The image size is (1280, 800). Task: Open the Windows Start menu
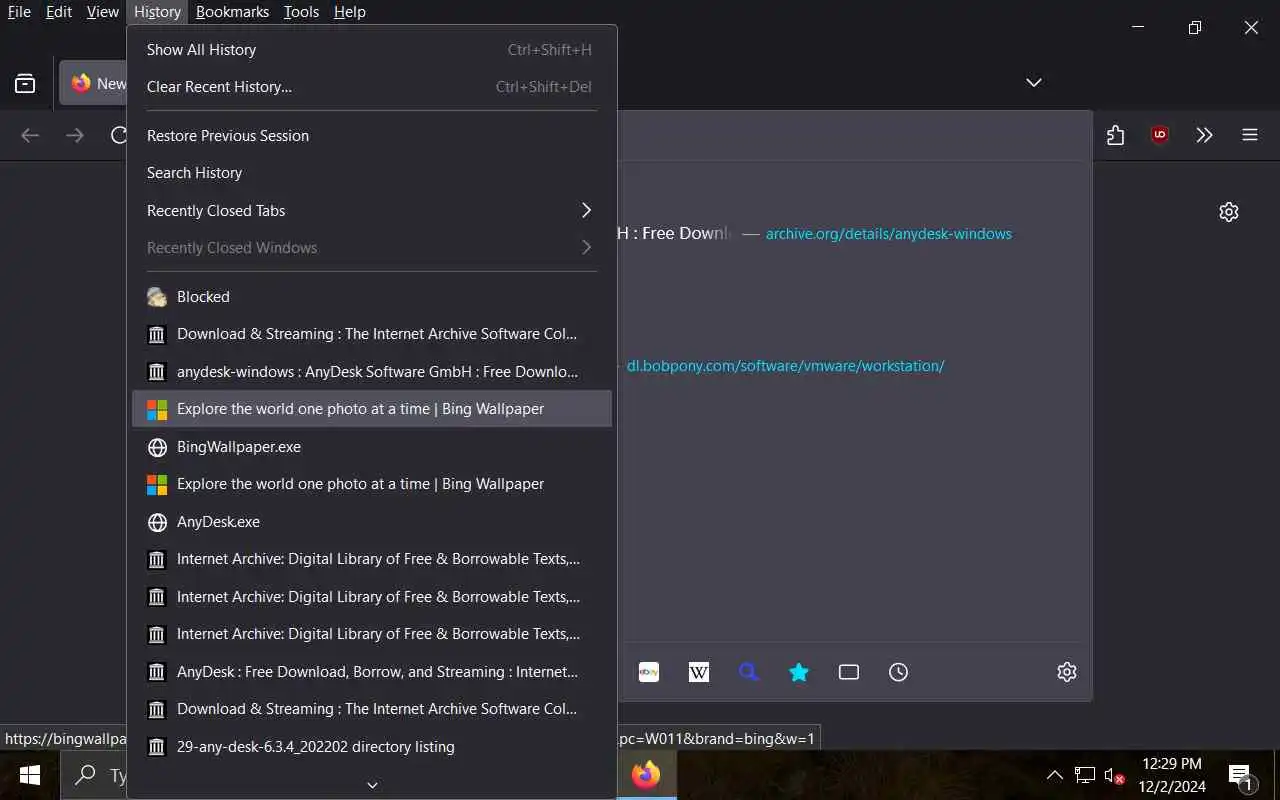[29, 775]
